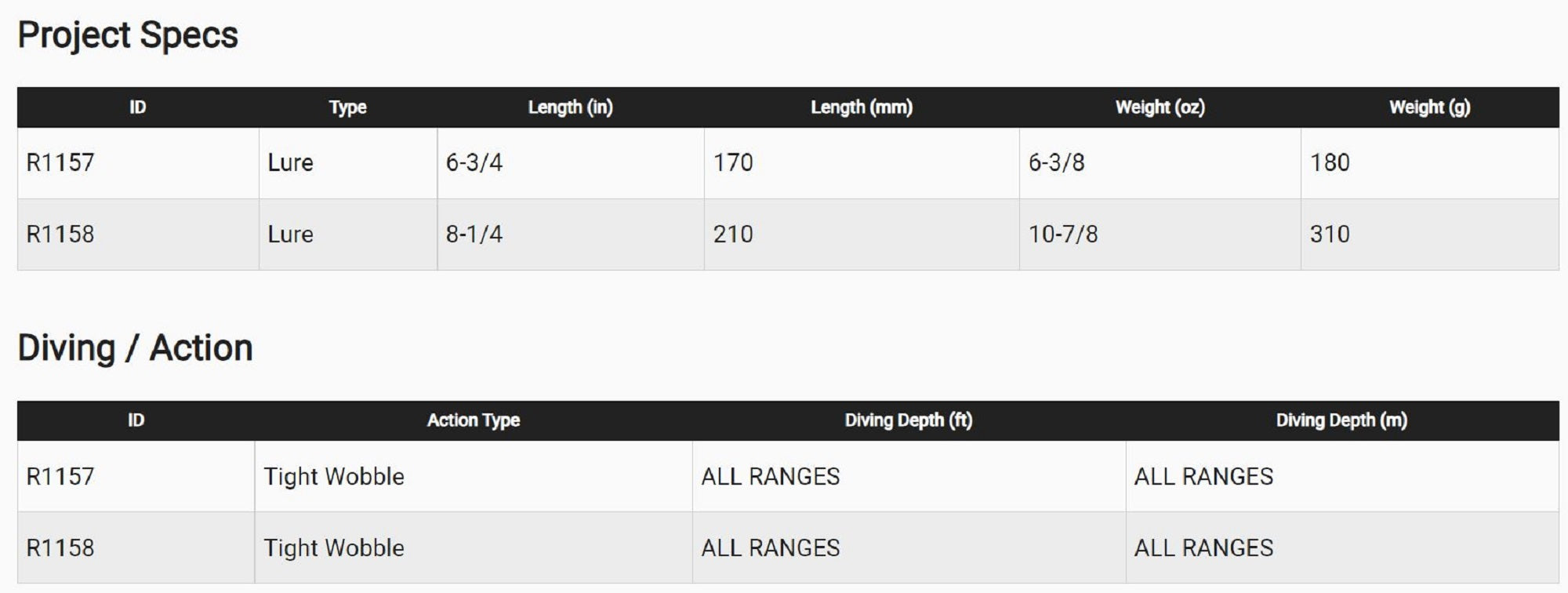1568x593 pixels.
Task: Select the 6-3/8 weight cell
Action: (x=1056, y=163)
